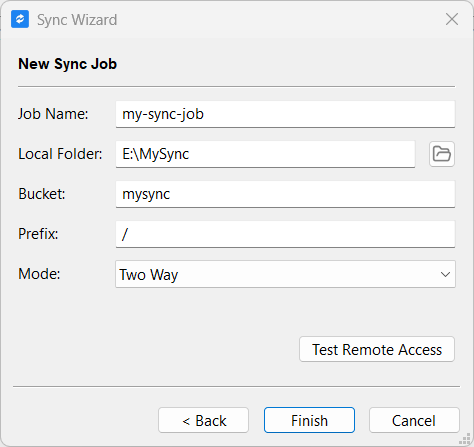Screen dimensions: 474x447
Task: Click the Bucket field containing mysync
Action: tap(285, 194)
